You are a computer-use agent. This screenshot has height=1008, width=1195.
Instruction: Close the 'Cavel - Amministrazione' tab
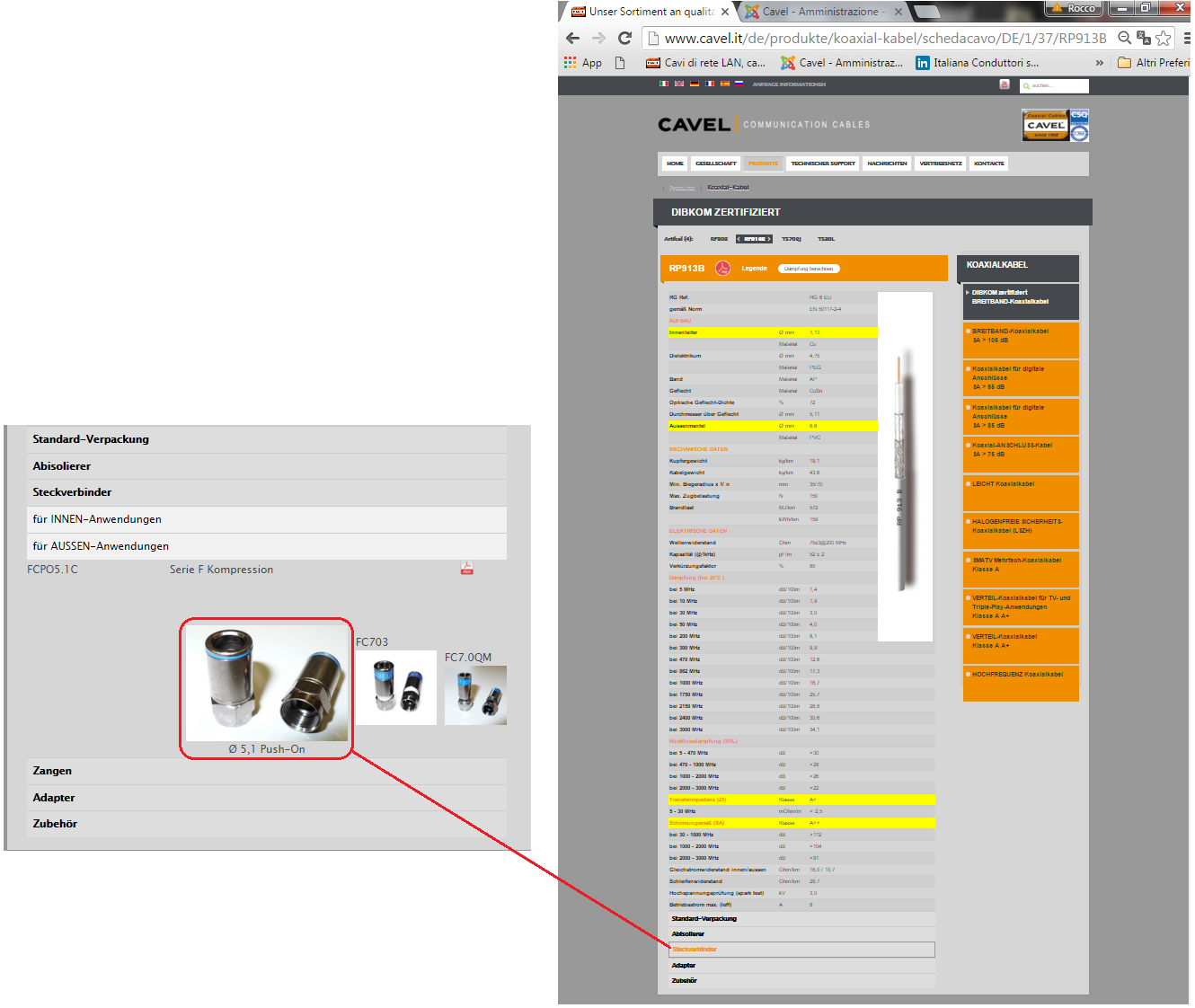[898, 12]
